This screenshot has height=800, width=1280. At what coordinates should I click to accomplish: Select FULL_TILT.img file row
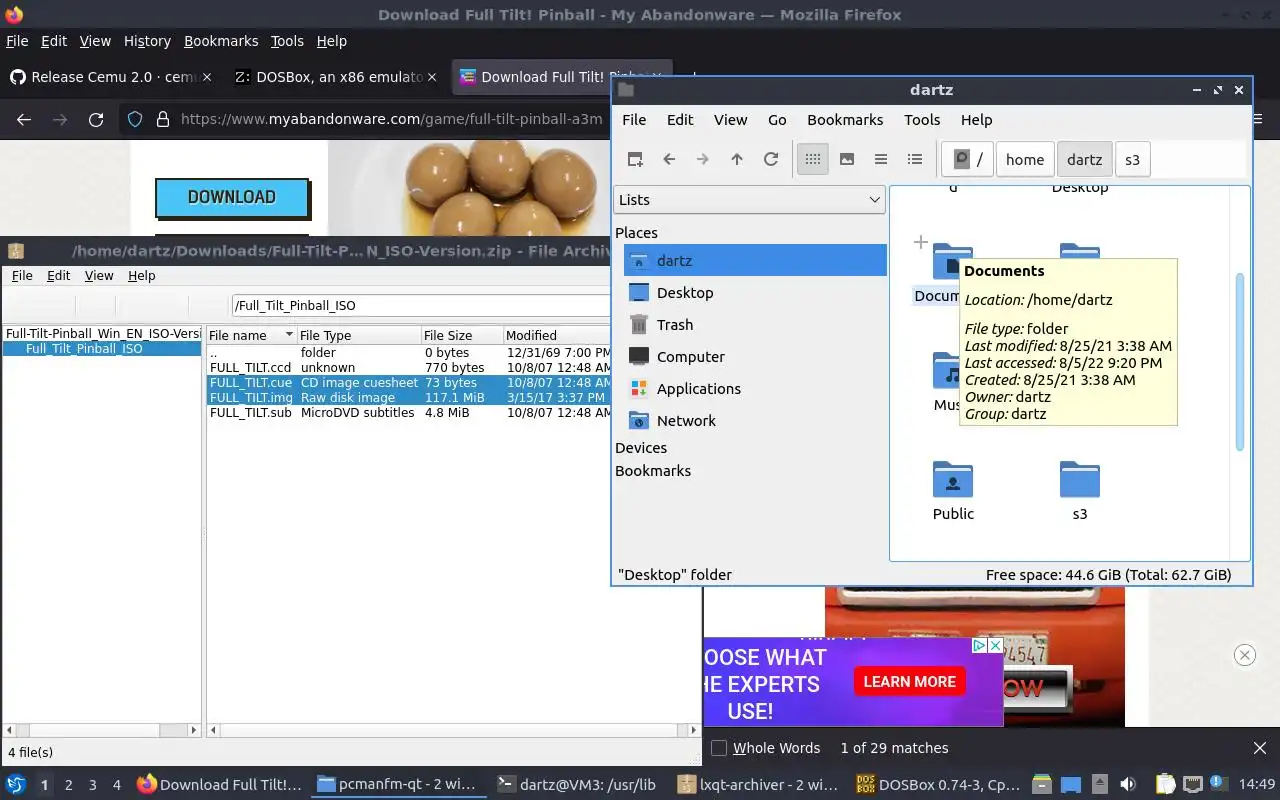tap(408, 397)
